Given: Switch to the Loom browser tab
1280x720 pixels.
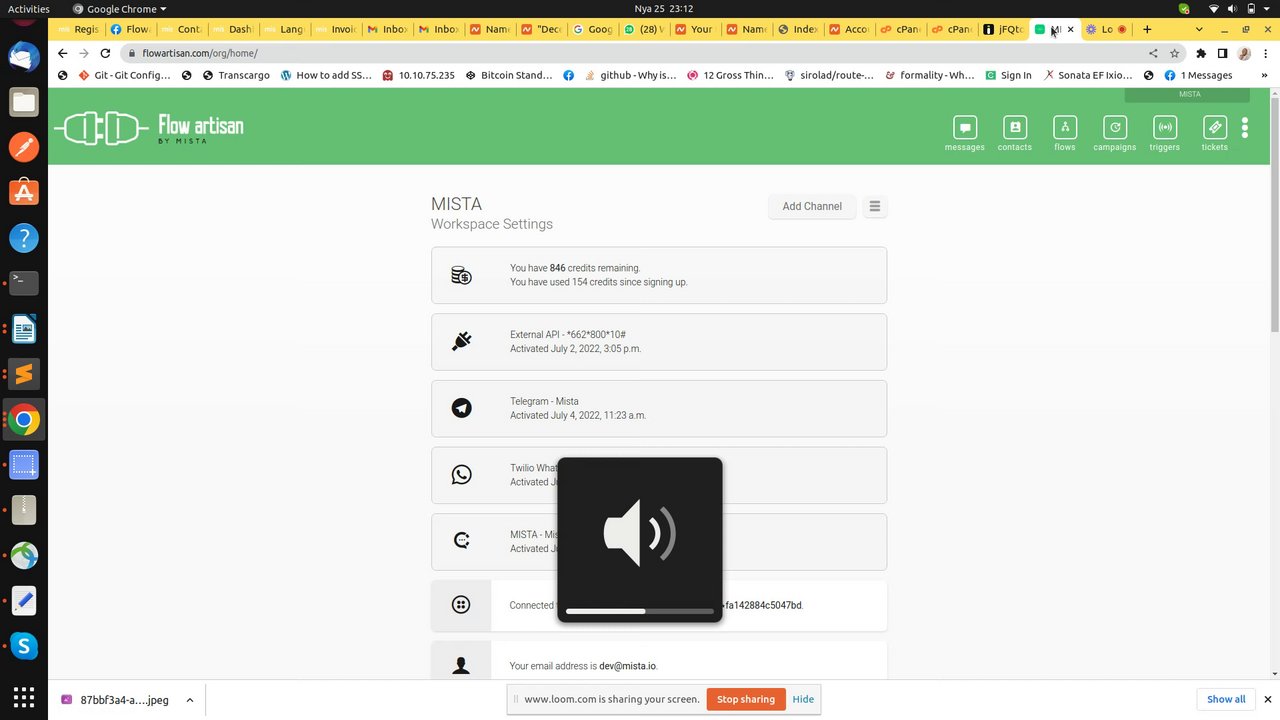Looking at the screenshot, I should click(x=1107, y=29).
